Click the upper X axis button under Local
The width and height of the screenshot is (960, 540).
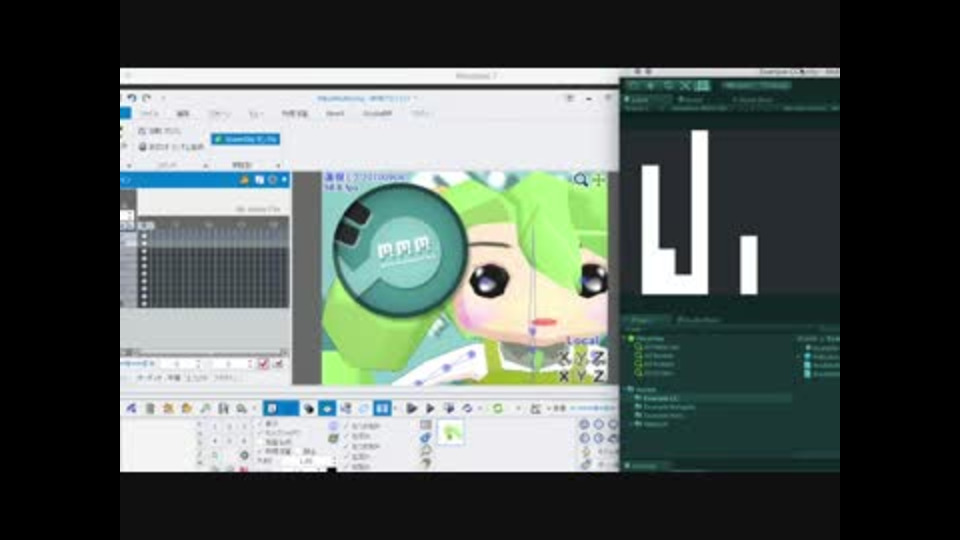pyautogui.click(x=564, y=358)
